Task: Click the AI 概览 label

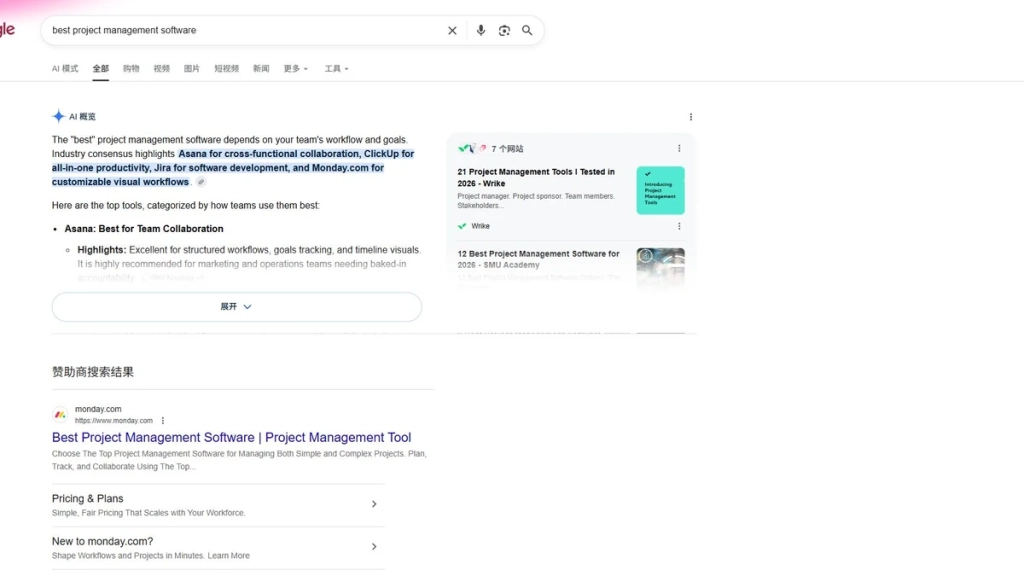Action: click(82, 116)
